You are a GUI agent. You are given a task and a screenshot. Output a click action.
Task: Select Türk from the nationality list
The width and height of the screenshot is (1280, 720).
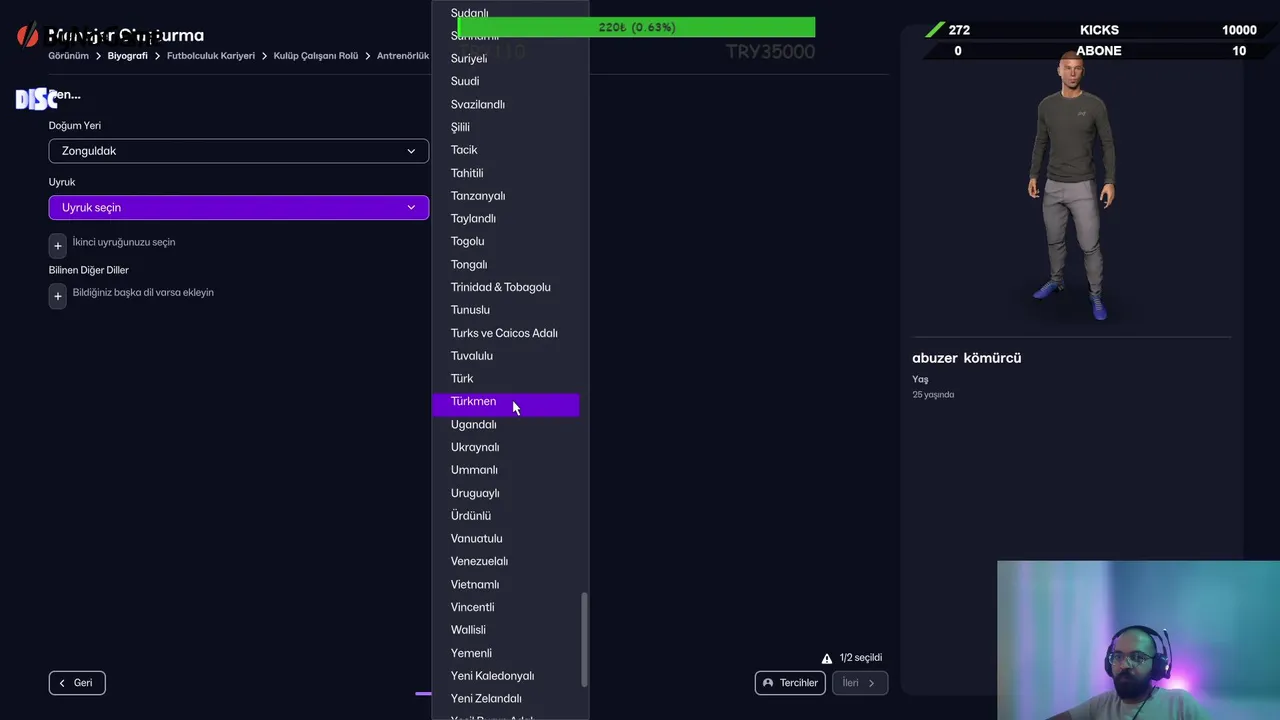tap(505, 378)
